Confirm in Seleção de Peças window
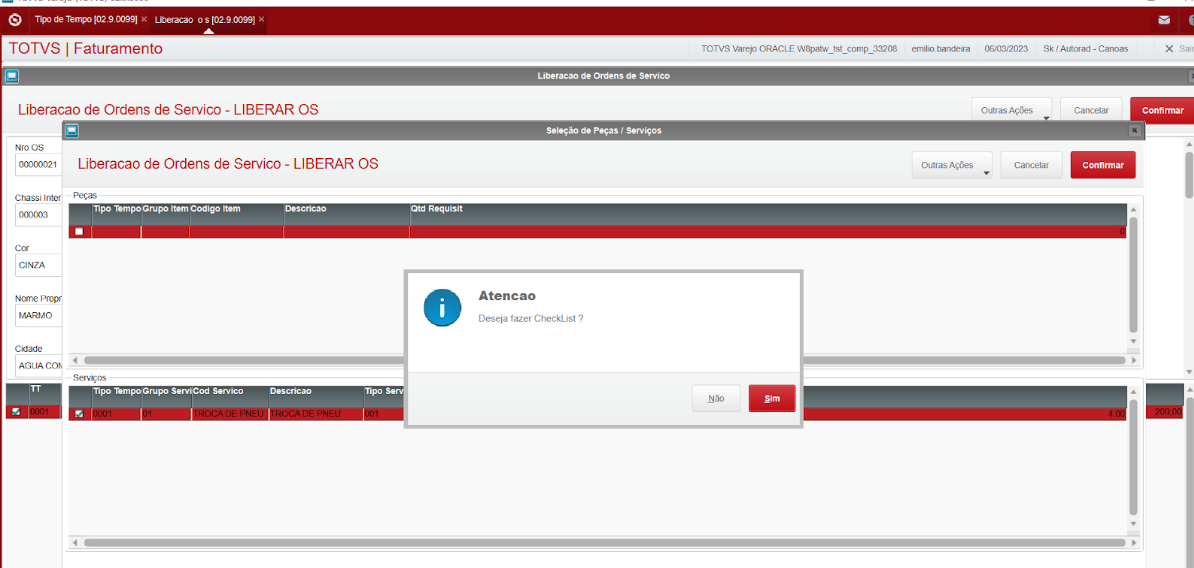The height and width of the screenshot is (568, 1194). (1103, 165)
